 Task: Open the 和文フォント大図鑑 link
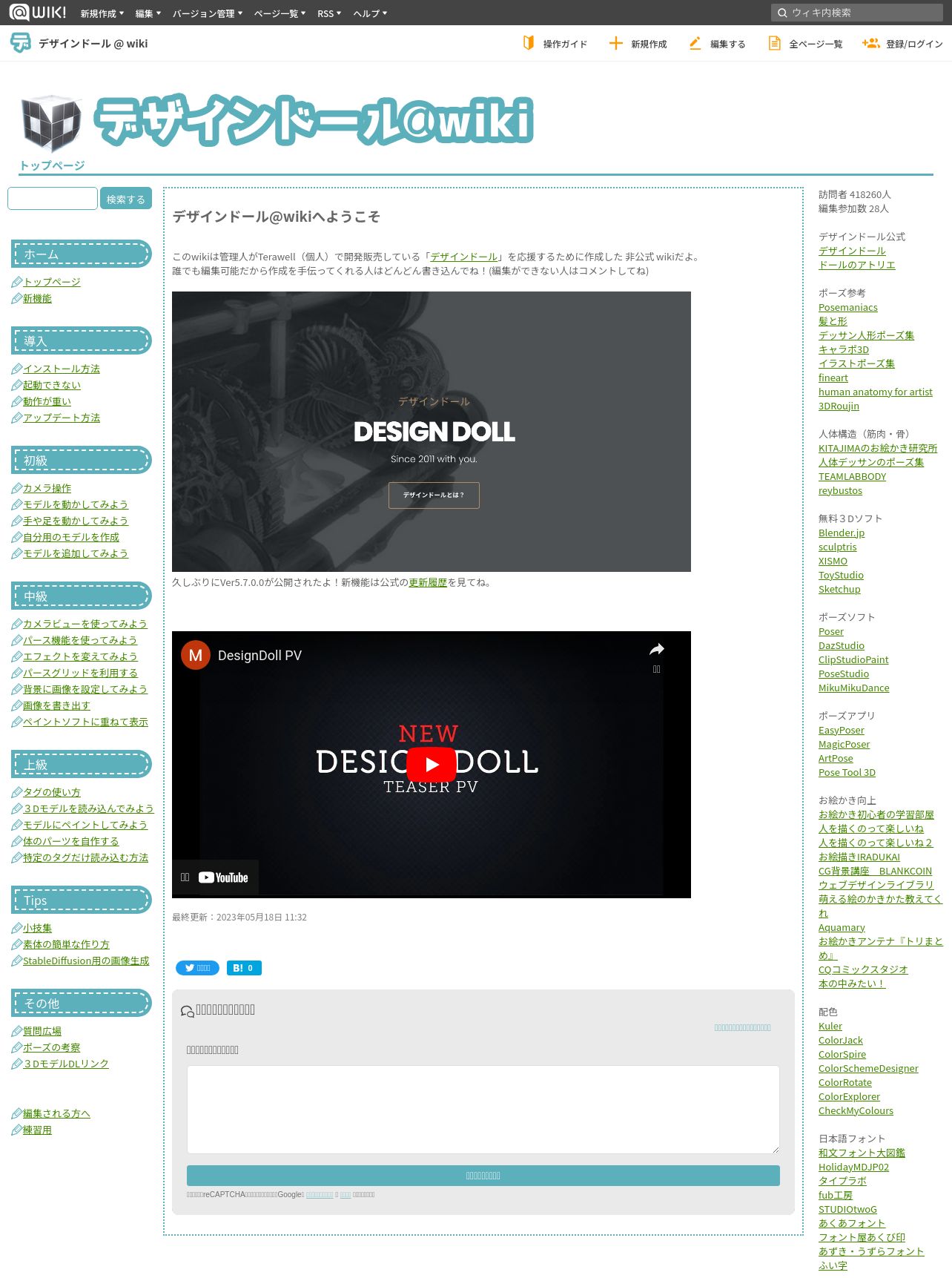tap(862, 1153)
